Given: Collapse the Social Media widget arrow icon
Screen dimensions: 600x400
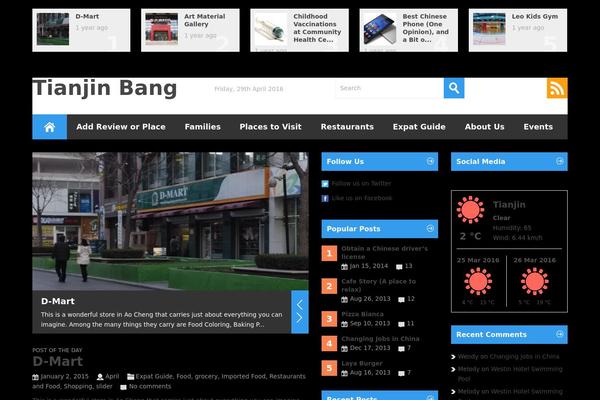Looking at the screenshot, I should click(x=559, y=161).
